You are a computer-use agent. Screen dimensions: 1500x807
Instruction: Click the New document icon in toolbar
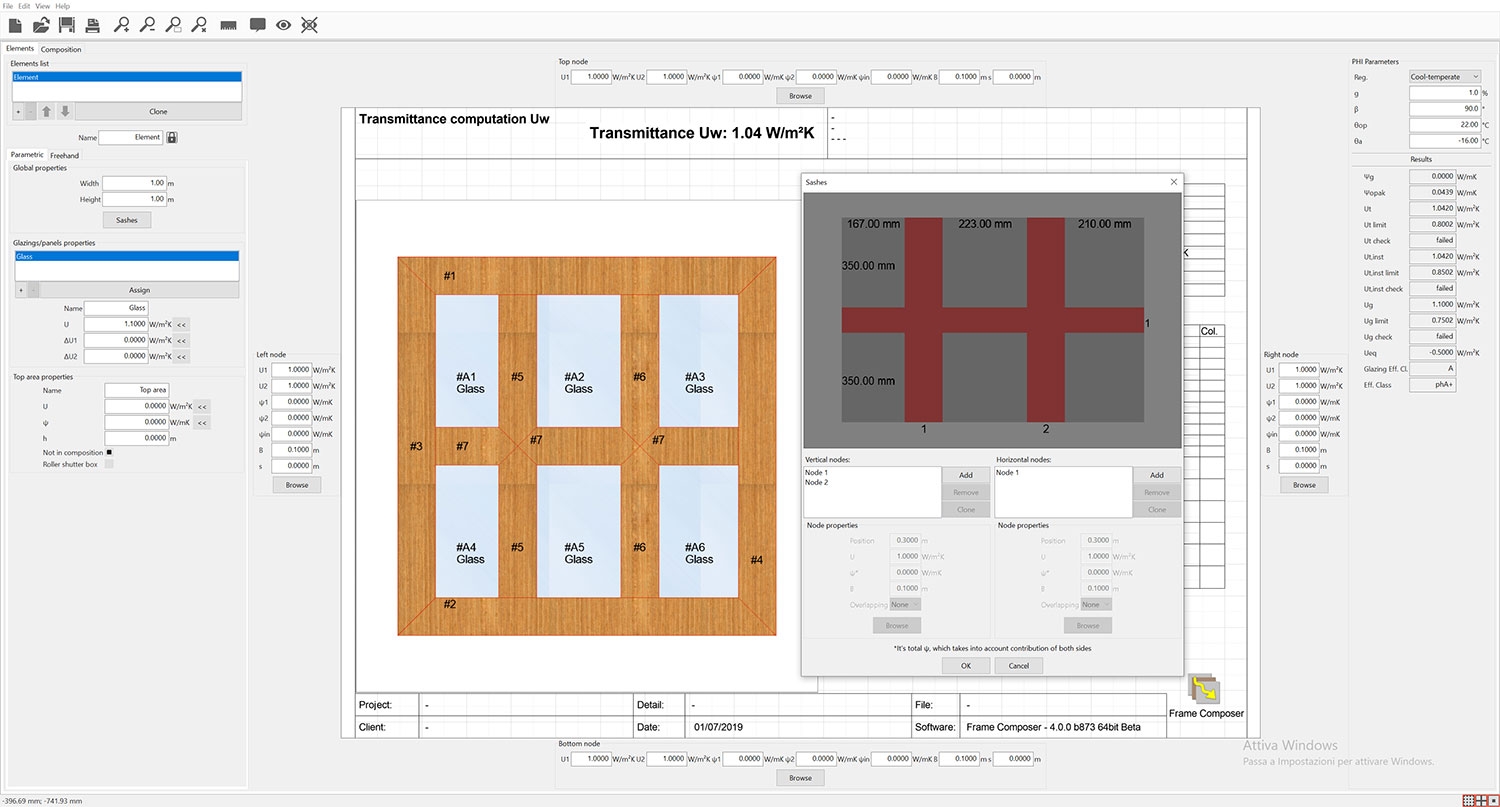[16, 24]
